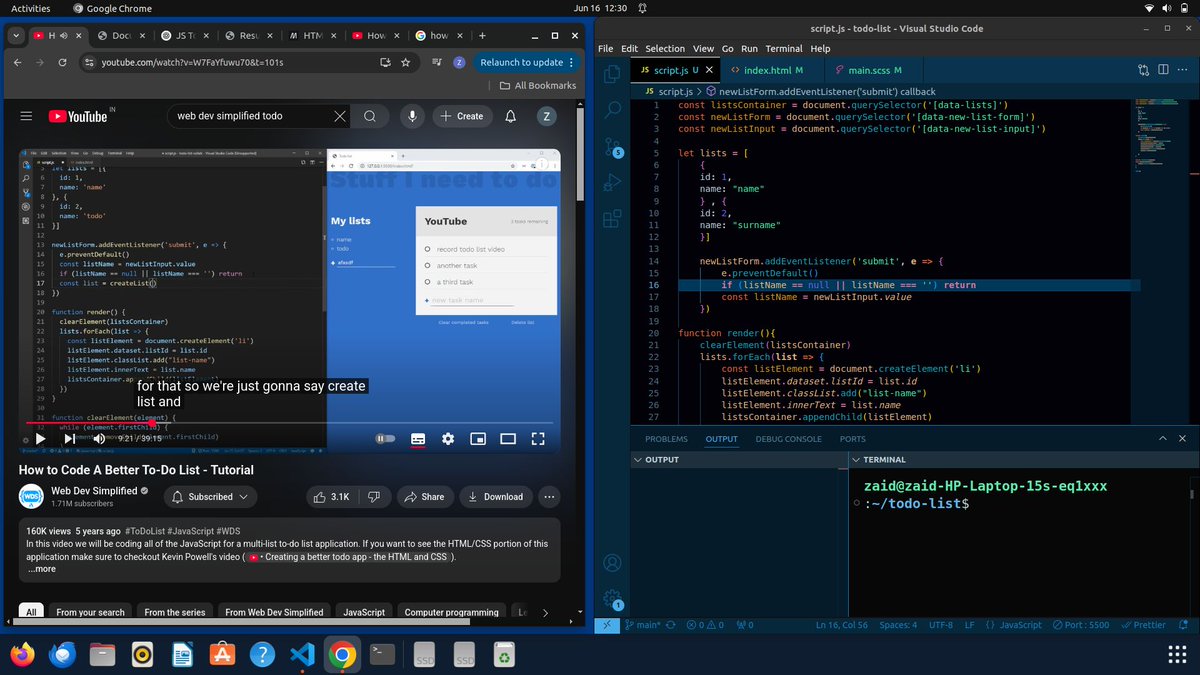Open the Run and Debug view
This screenshot has width=1200, height=675.
click(x=613, y=183)
